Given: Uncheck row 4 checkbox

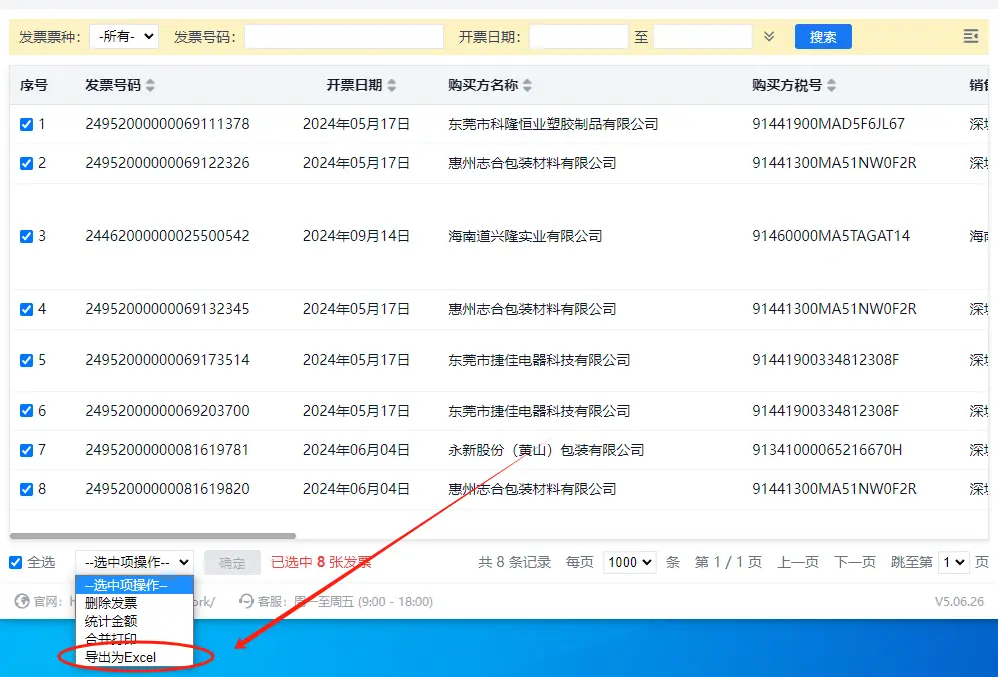Looking at the screenshot, I should [26, 310].
